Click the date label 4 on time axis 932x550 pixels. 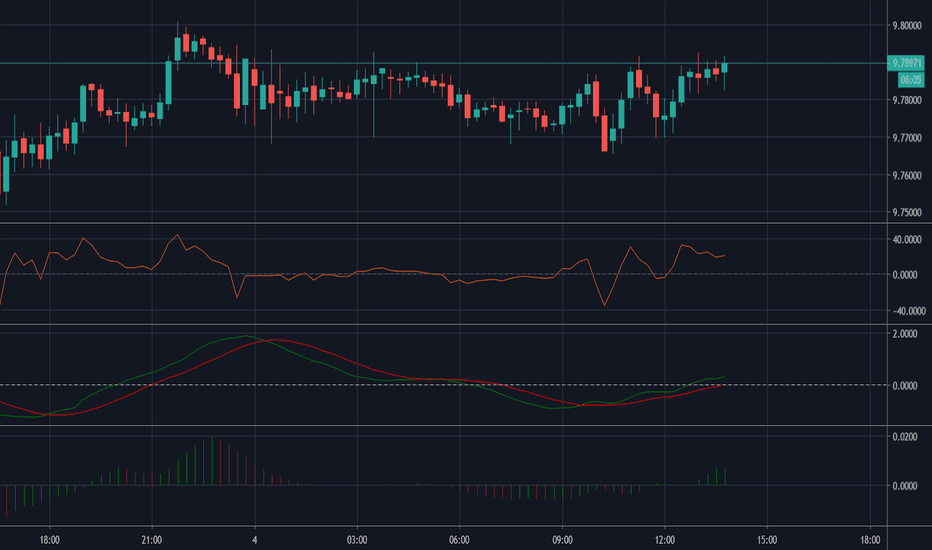point(254,540)
